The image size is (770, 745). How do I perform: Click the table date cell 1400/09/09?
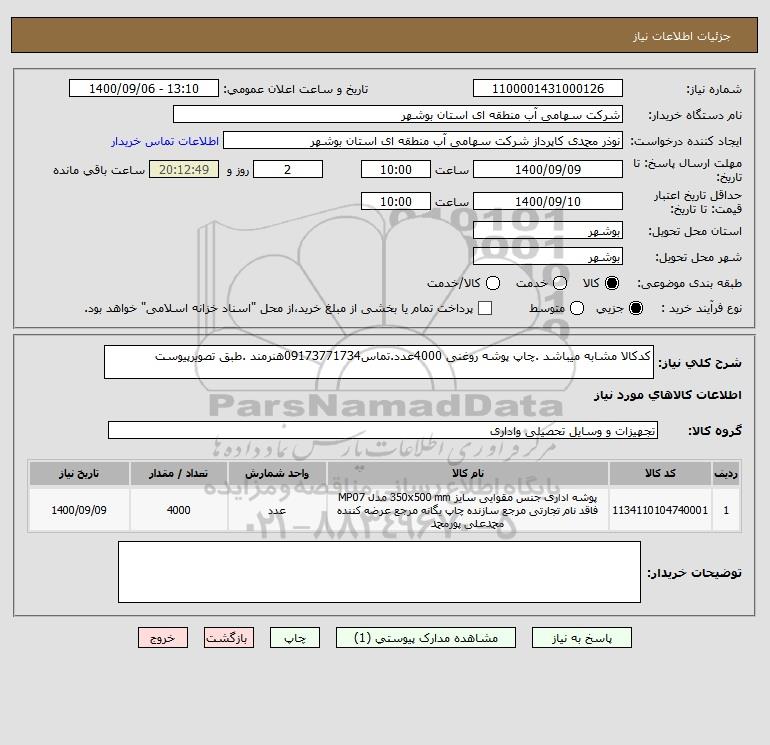click(79, 510)
